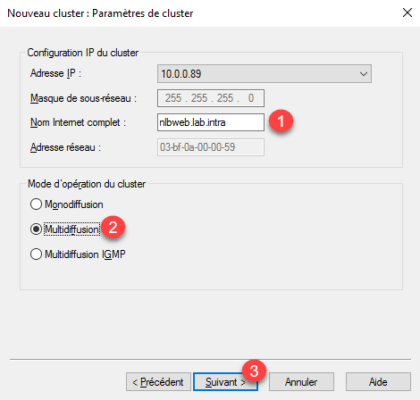420x400 pixels.
Task: Click the Nom Internet complet field
Action: click(211, 122)
